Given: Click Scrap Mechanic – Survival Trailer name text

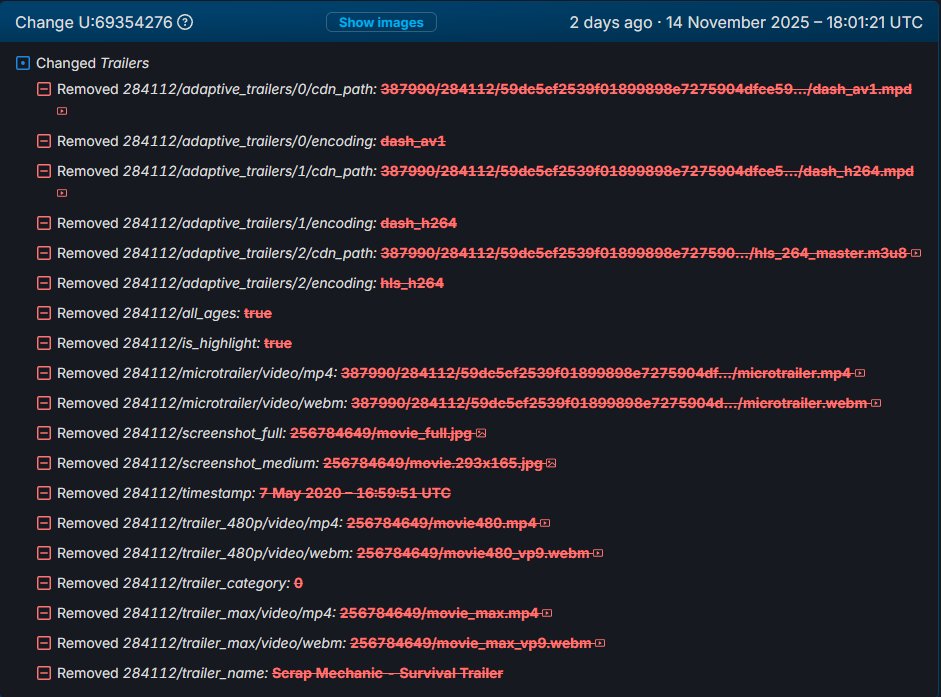Looking at the screenshot, I should tap(388, 674).
